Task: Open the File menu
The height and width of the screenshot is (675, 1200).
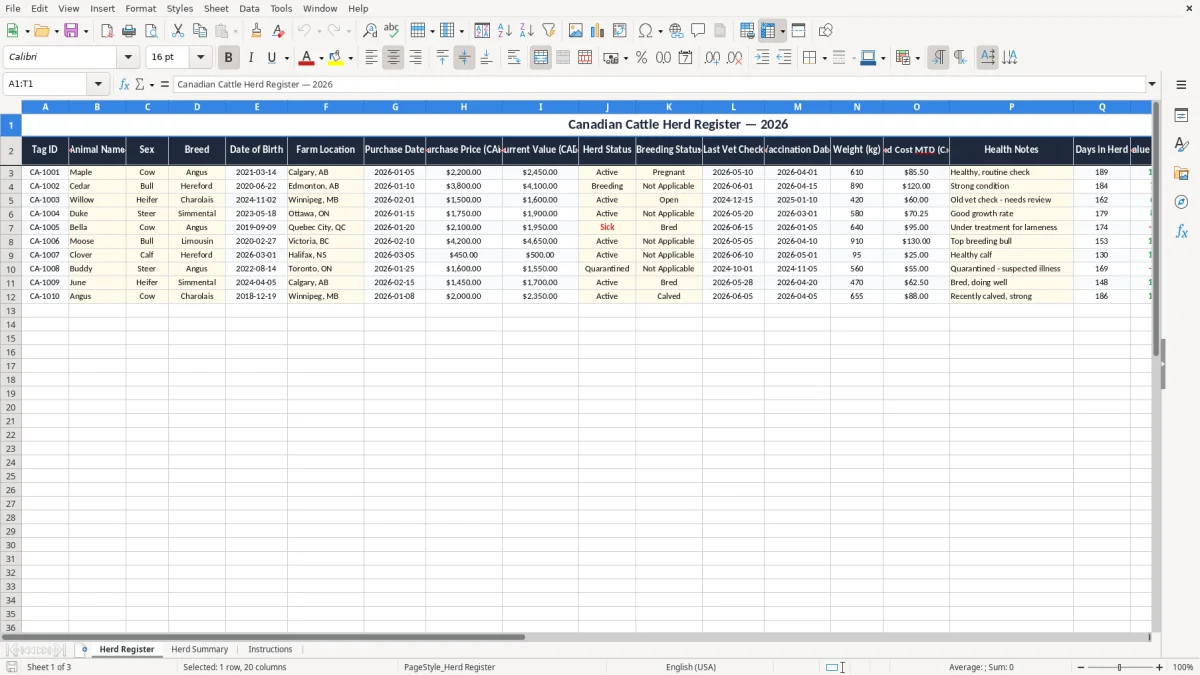Action: pyautogui.click(x=12, y=8)
